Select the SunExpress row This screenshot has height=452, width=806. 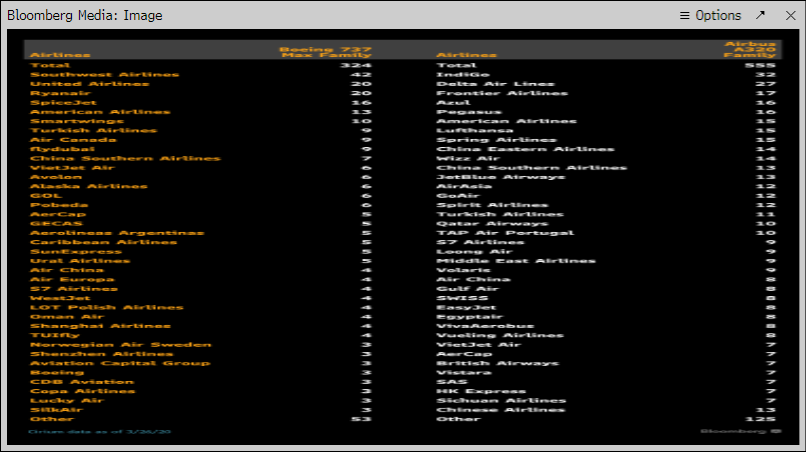200,251
